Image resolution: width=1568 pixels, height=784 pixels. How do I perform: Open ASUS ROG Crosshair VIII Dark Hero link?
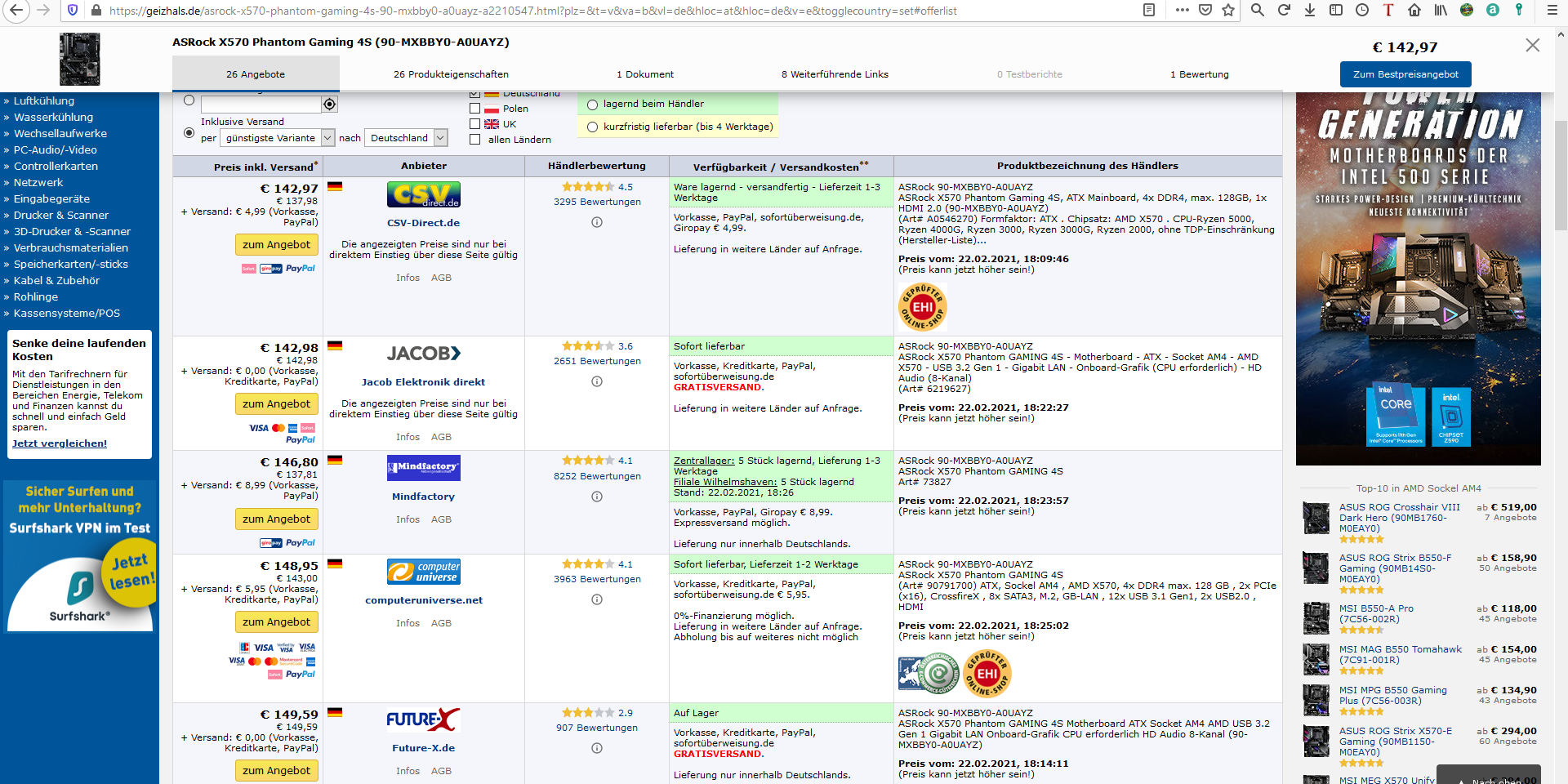coord(1400,518)
